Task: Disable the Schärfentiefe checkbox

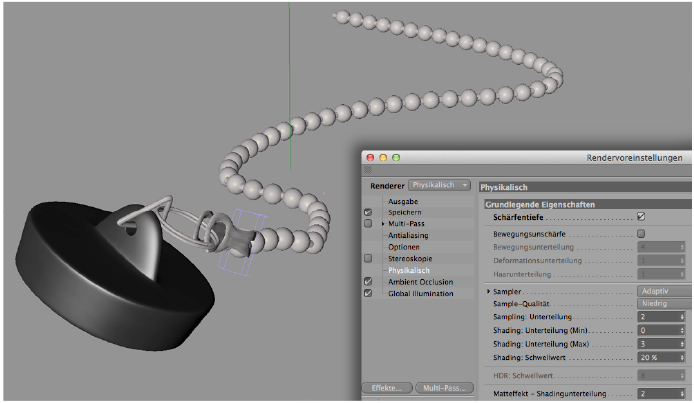Action: pyautogui.click(x=641, y=216)
